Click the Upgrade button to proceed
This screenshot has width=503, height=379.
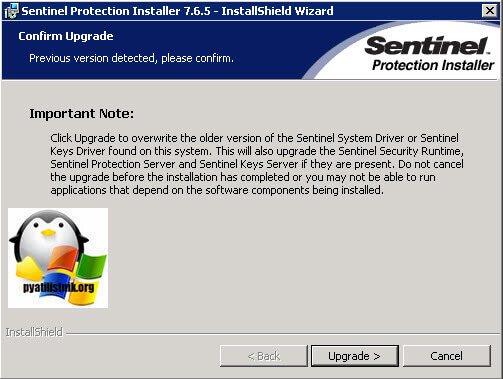point(355,356)
